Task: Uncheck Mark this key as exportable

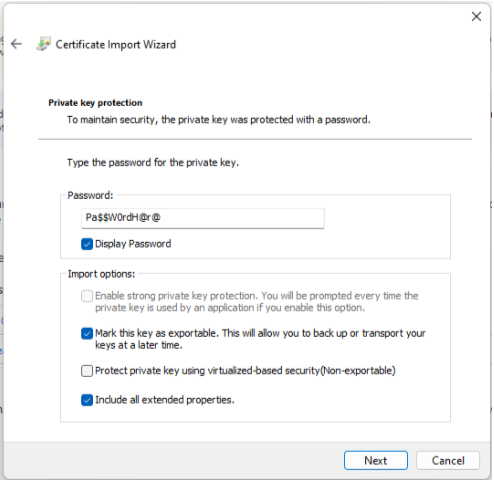Action: [x=87, y=333]
